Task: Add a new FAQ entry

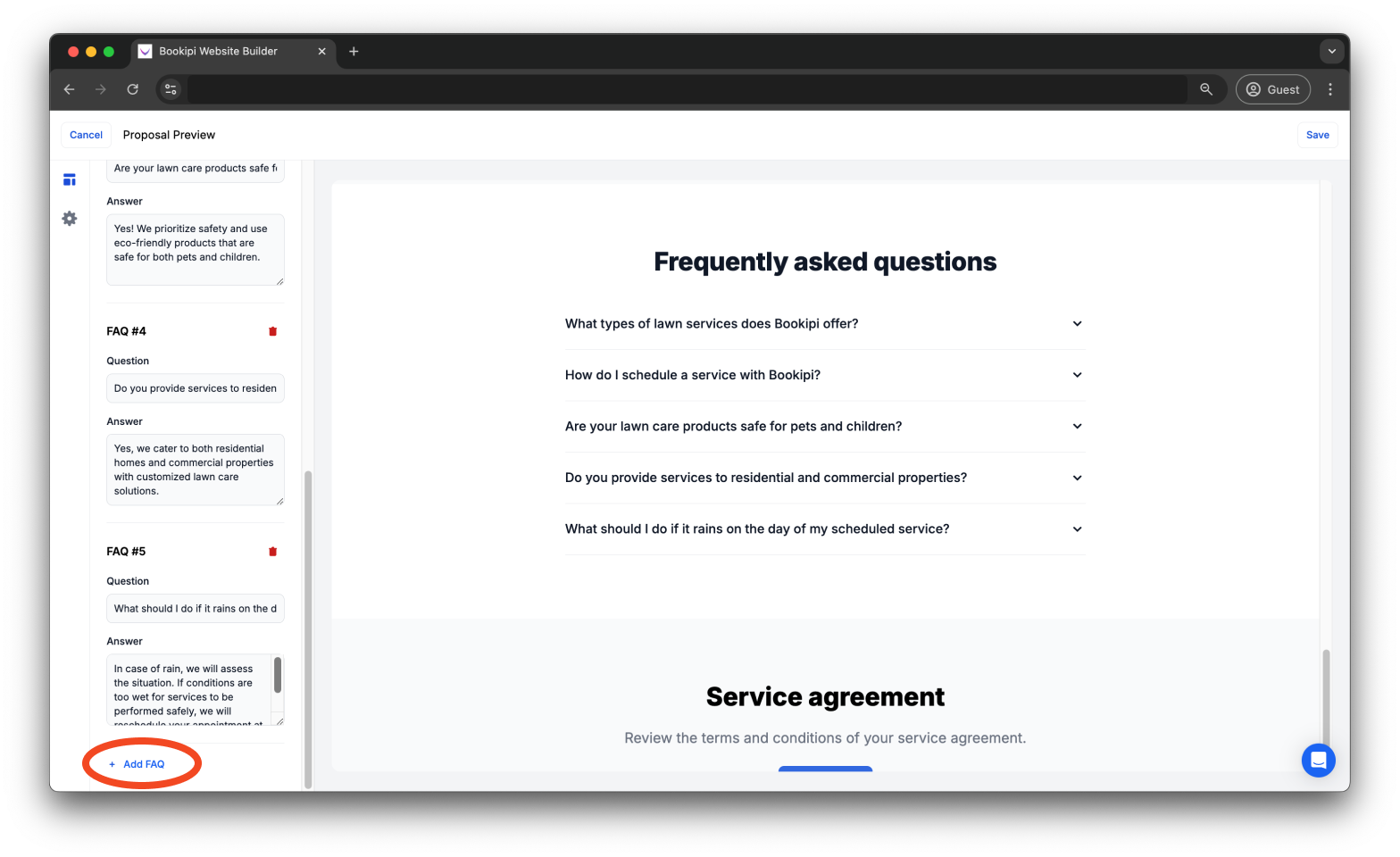Action: tap(141, 763)
